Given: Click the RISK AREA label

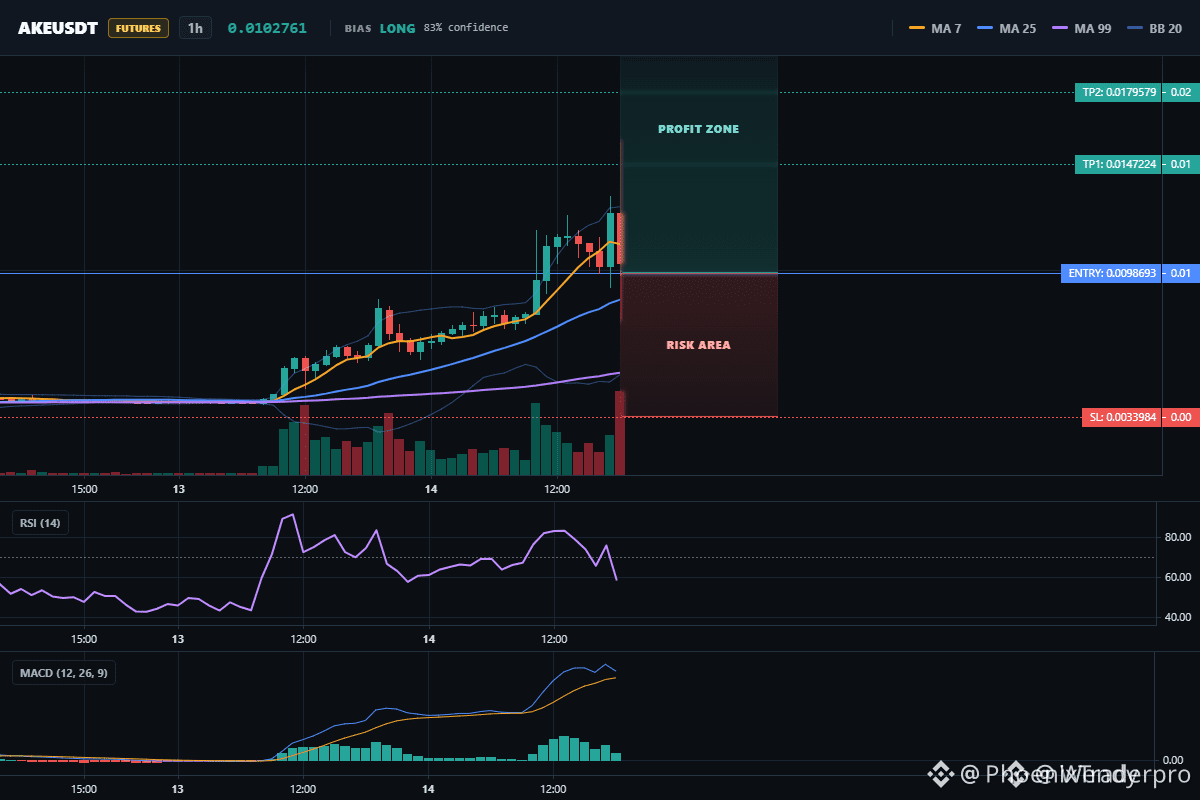Looking at the screenshot, I should pos(698,345).
